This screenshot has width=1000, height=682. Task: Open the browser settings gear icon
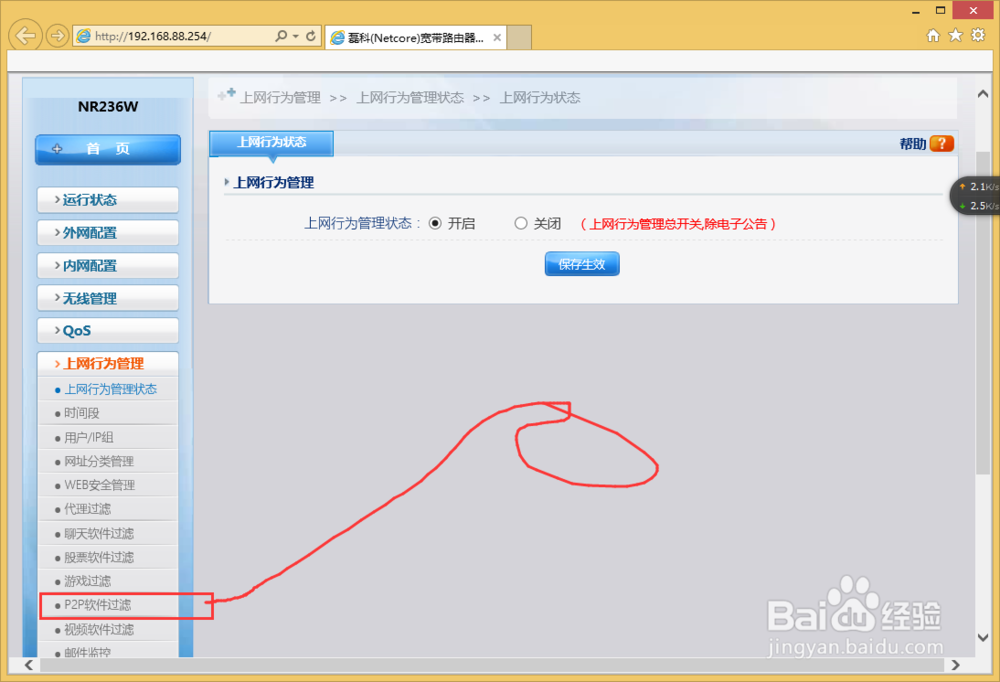977,34
